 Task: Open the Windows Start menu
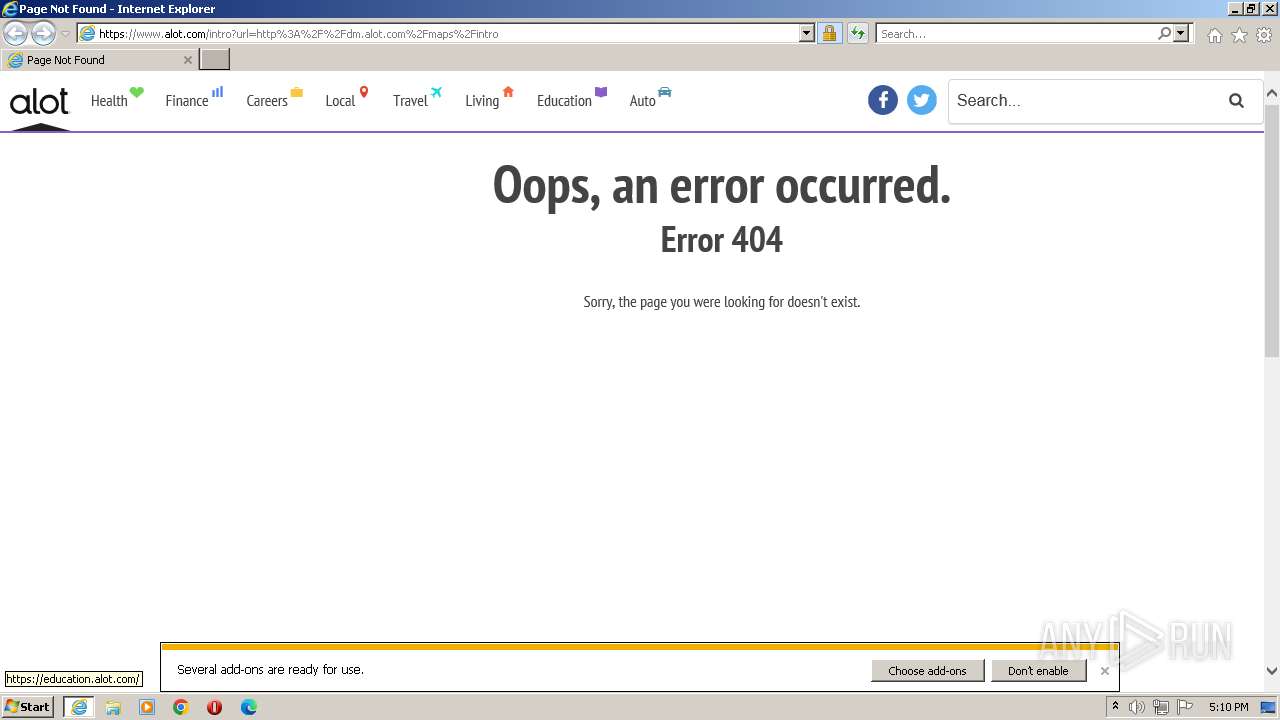point(28,706)
